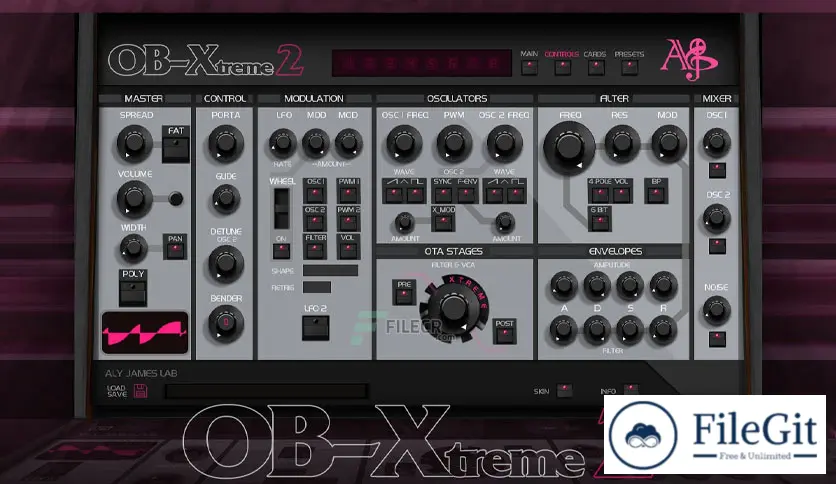Click the AJ logo in the header
Image resolution: width=836 pixels, height=484 pixels.
tap(689, 59)
